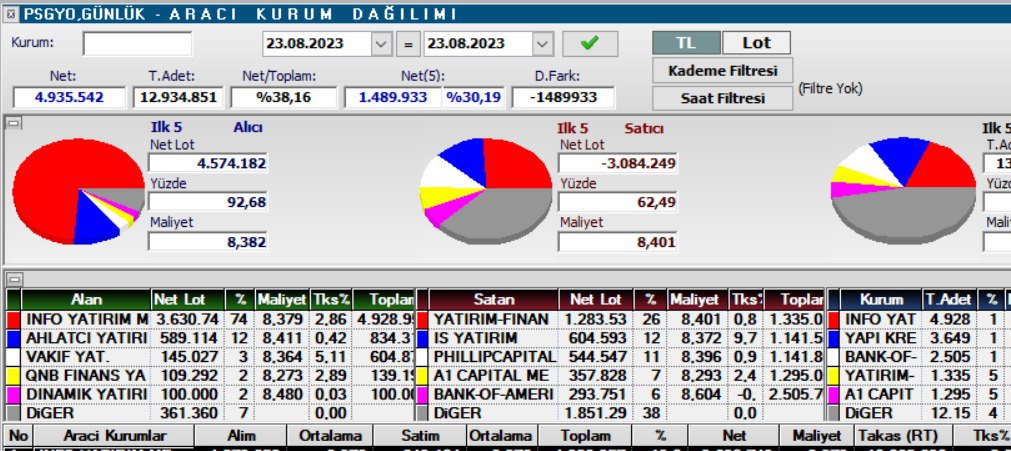
Task: Click the Satıcı pie chart
Action: click(486, 192)
